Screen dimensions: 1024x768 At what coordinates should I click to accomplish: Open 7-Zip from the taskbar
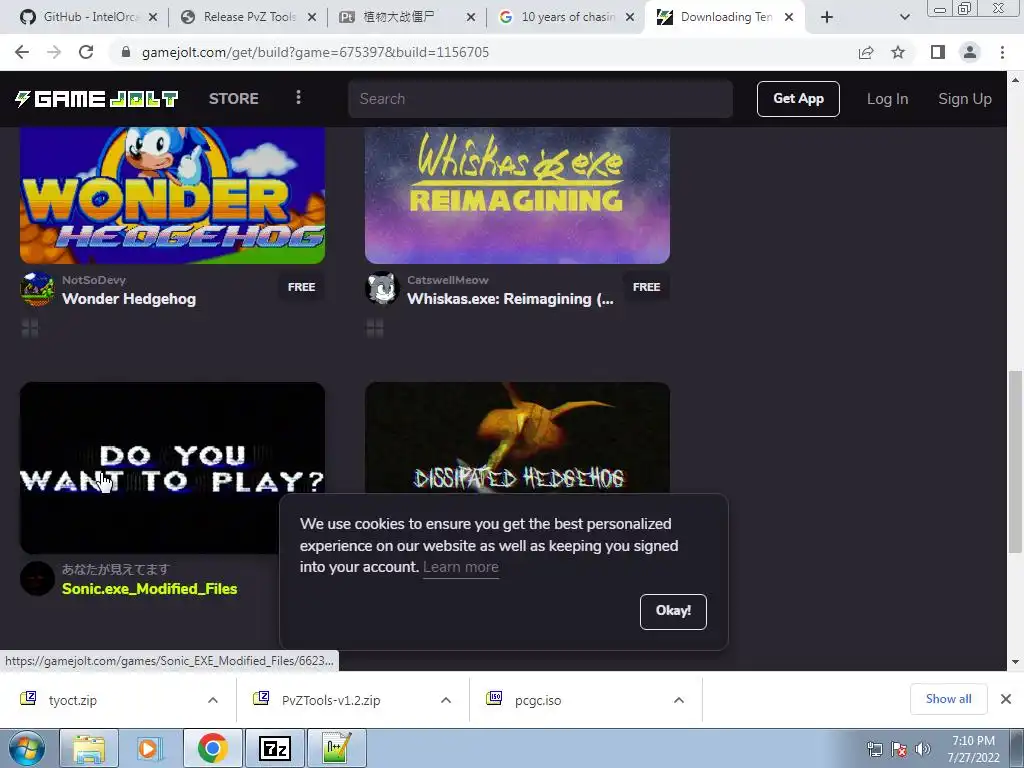274,748
